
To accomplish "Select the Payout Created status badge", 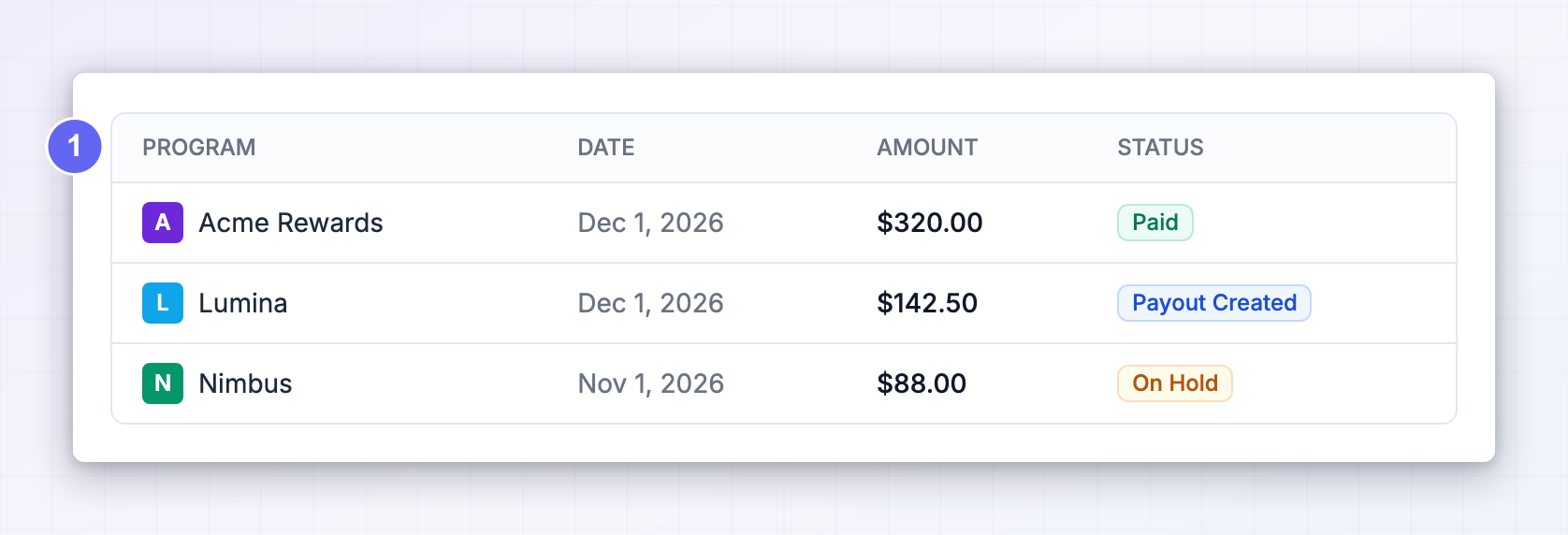I will [1214, 303].
